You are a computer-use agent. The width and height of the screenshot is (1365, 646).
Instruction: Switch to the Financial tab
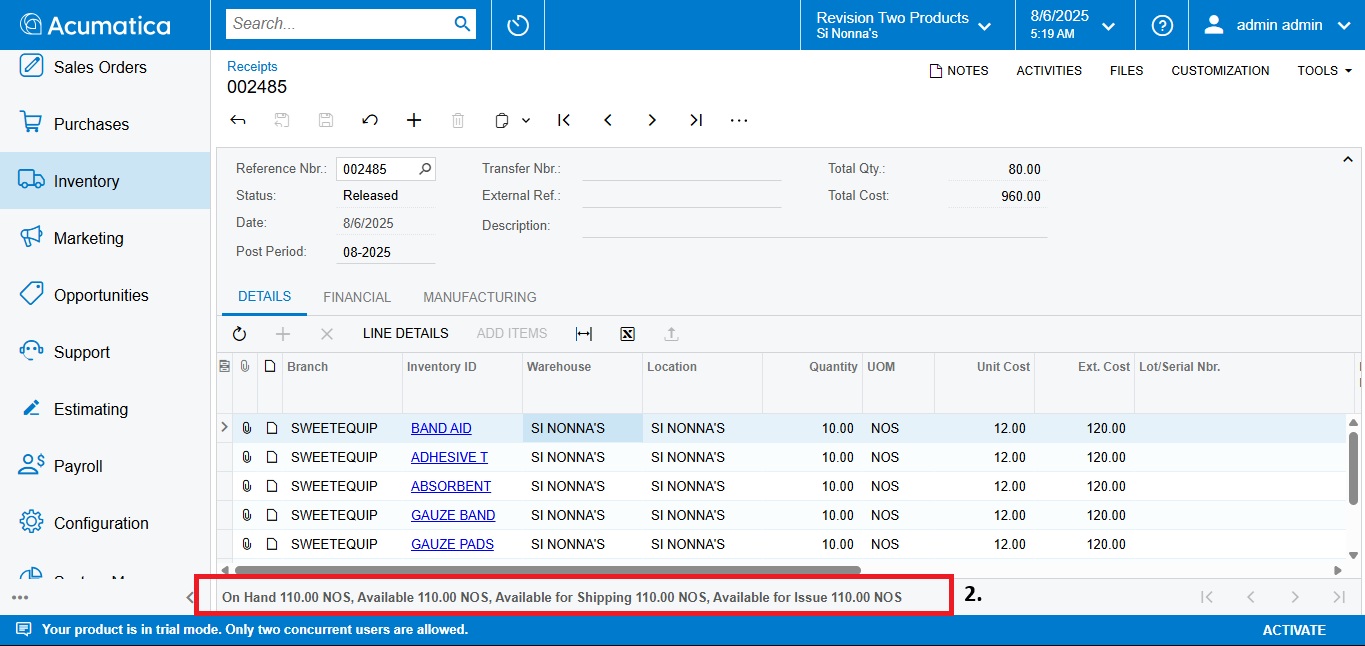point(357,297)
